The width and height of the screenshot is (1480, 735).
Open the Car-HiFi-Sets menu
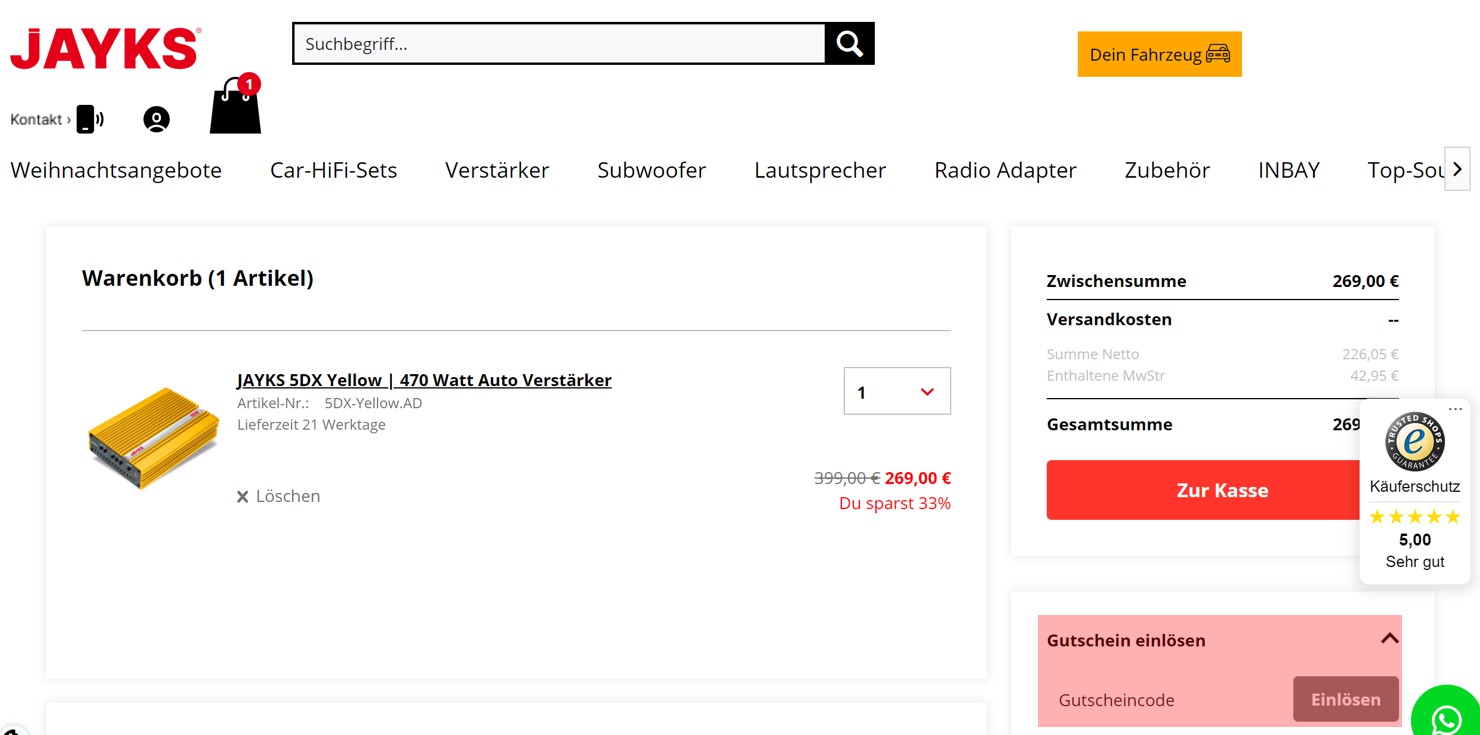click(333, 170)
